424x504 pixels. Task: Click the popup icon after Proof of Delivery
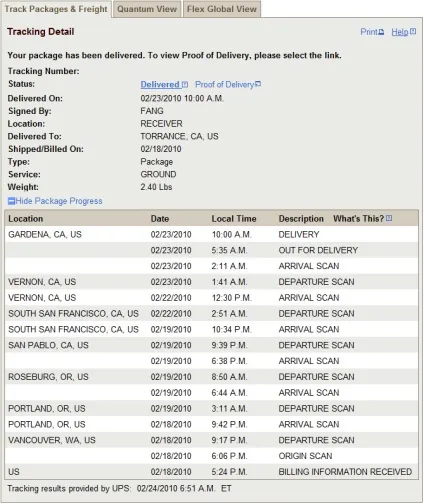258,84
